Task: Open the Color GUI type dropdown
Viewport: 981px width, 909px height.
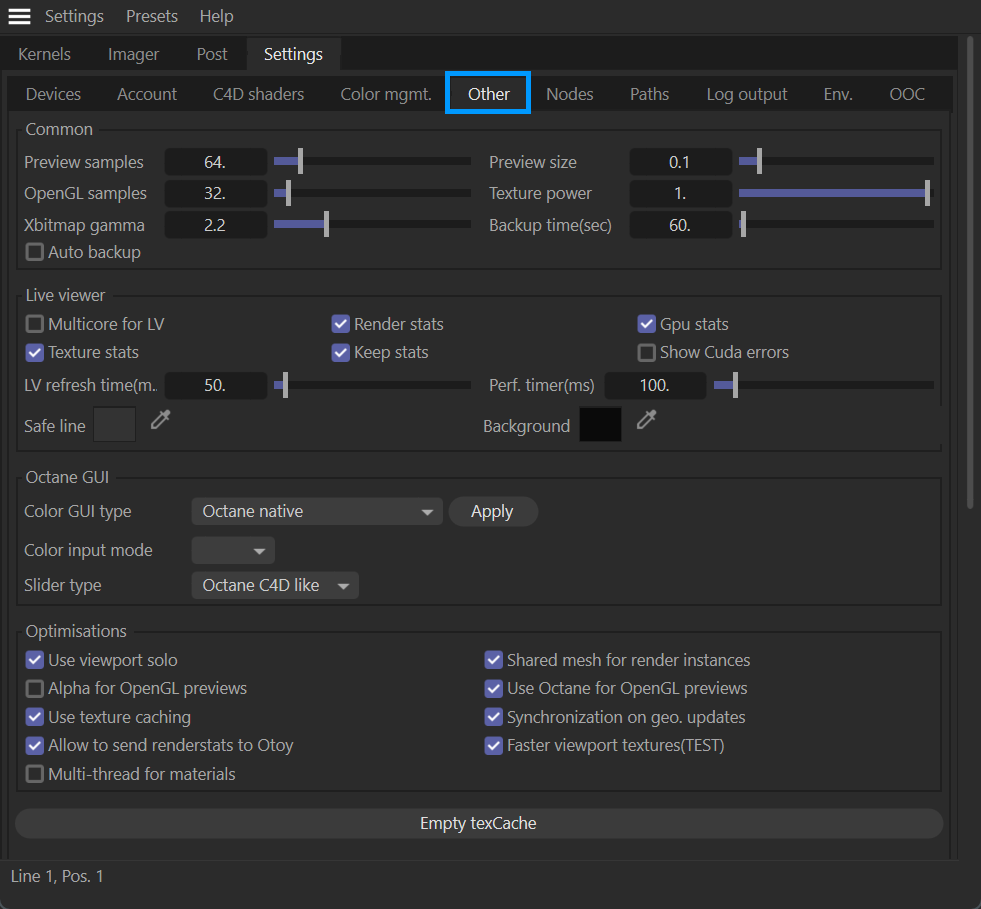Action: 316,512
